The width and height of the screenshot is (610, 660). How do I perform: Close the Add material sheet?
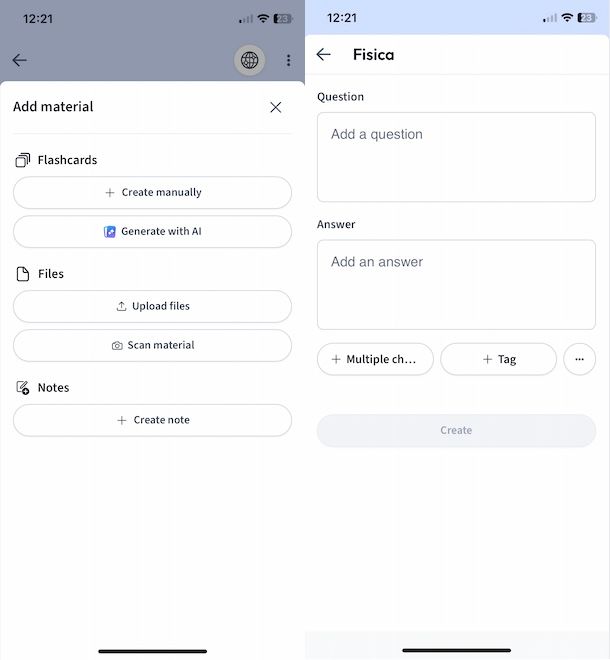(x=276, y=107)
